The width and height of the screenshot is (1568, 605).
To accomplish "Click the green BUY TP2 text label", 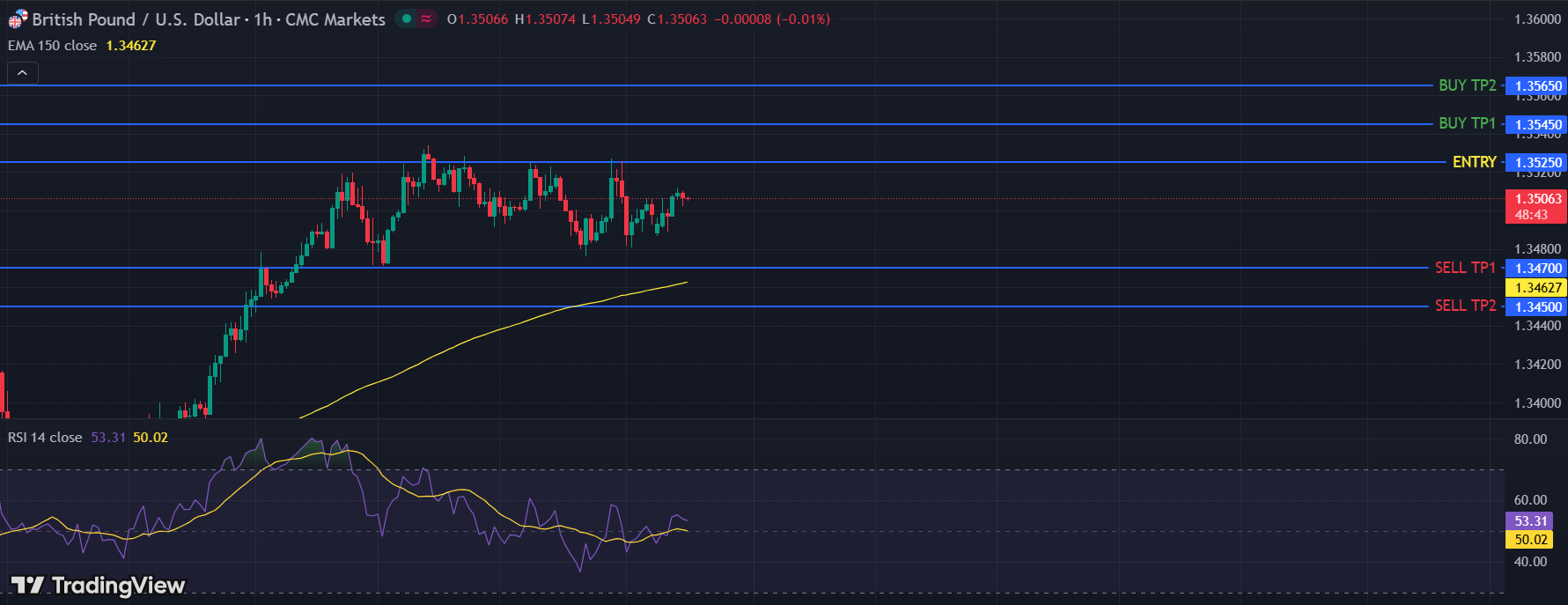I will coord(1467,85).
